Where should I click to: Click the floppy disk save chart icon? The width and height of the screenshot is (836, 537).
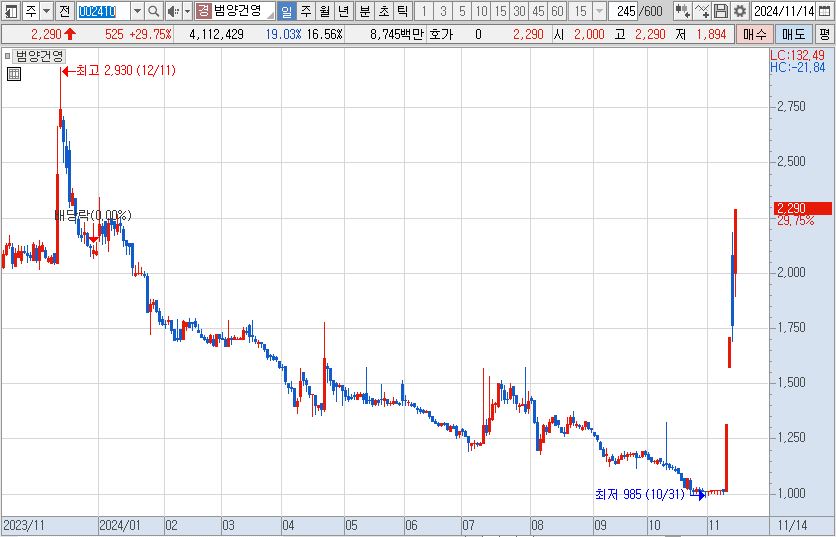(721, 11)
